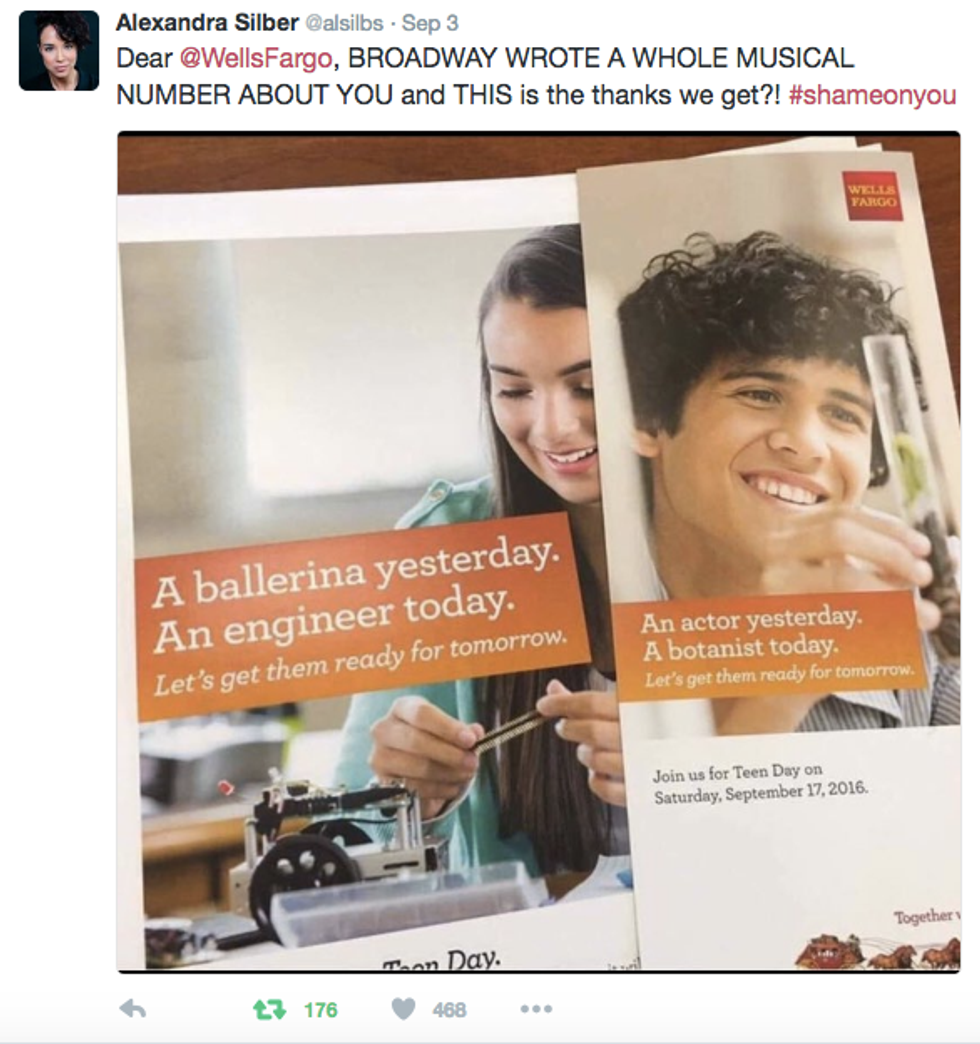The image size is (980, 1044).
Task: Click the Alexandra Silber display name
Action: click(x=207, y=23)
